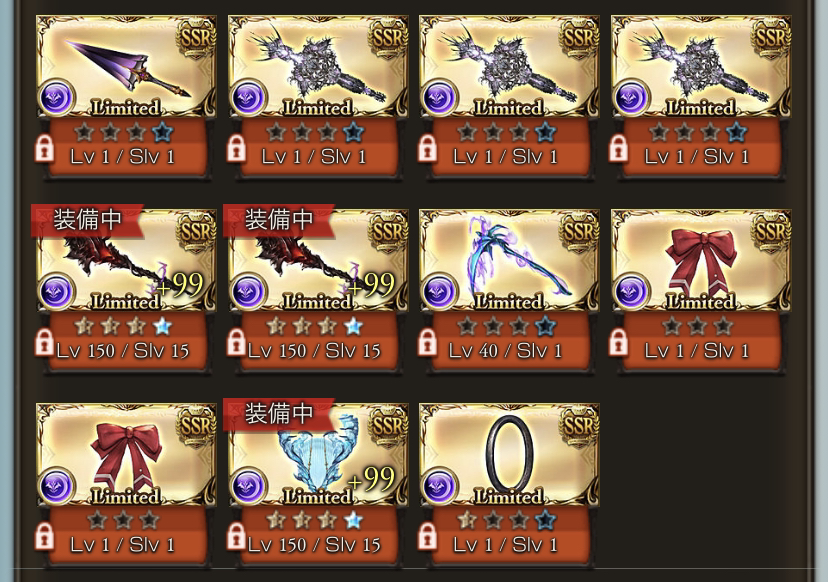Click the +99 bonus on the ice harp
This screenshot has height=582, width=828.
pos(371,480)
